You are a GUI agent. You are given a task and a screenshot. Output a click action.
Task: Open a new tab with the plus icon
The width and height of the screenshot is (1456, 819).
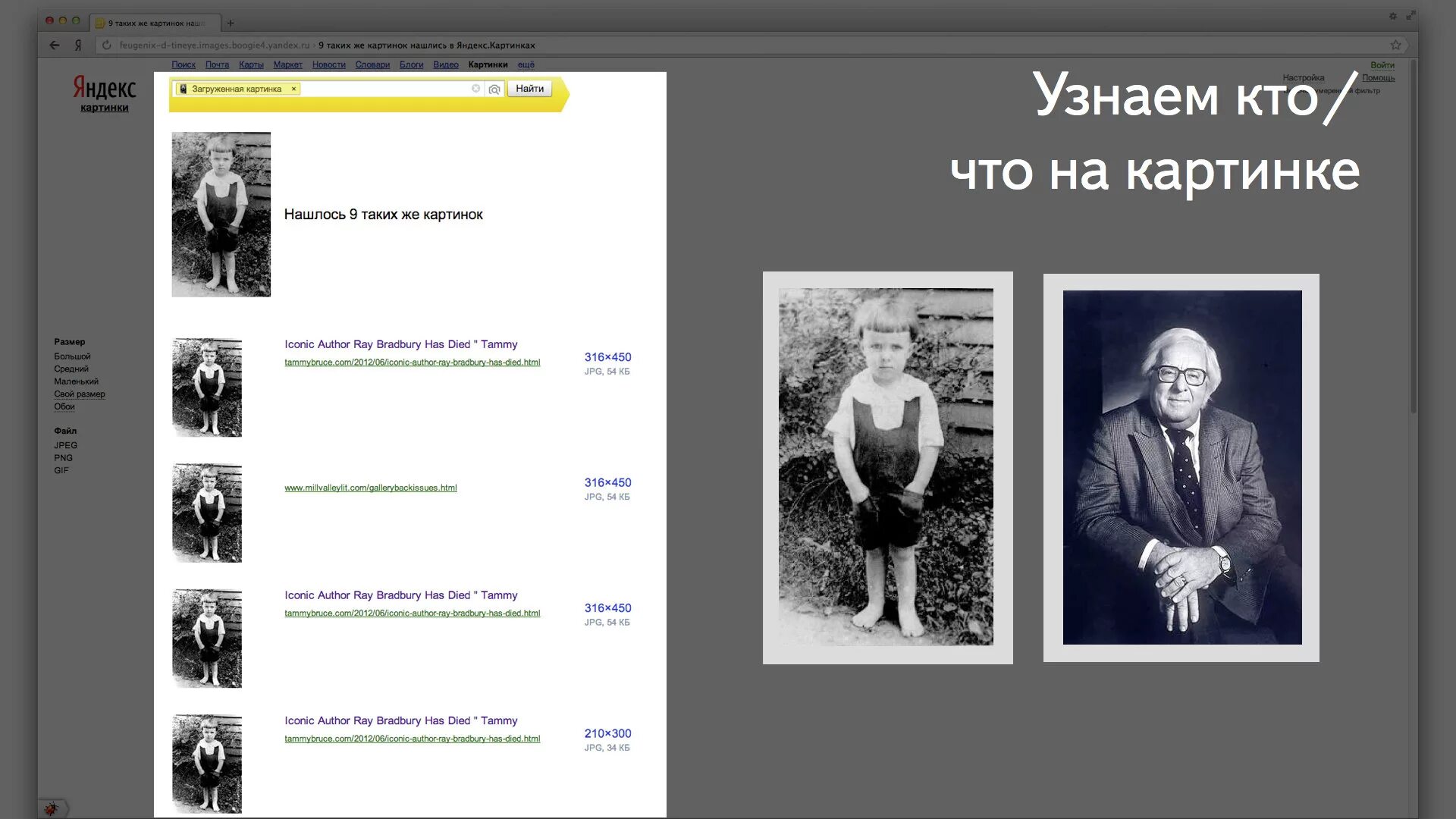(231, 23)
